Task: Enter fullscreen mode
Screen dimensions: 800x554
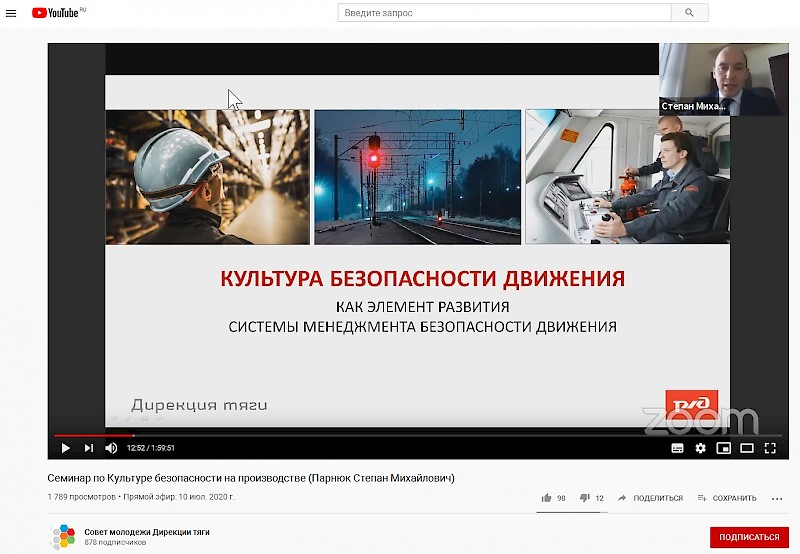Action: tap(770, 448)
